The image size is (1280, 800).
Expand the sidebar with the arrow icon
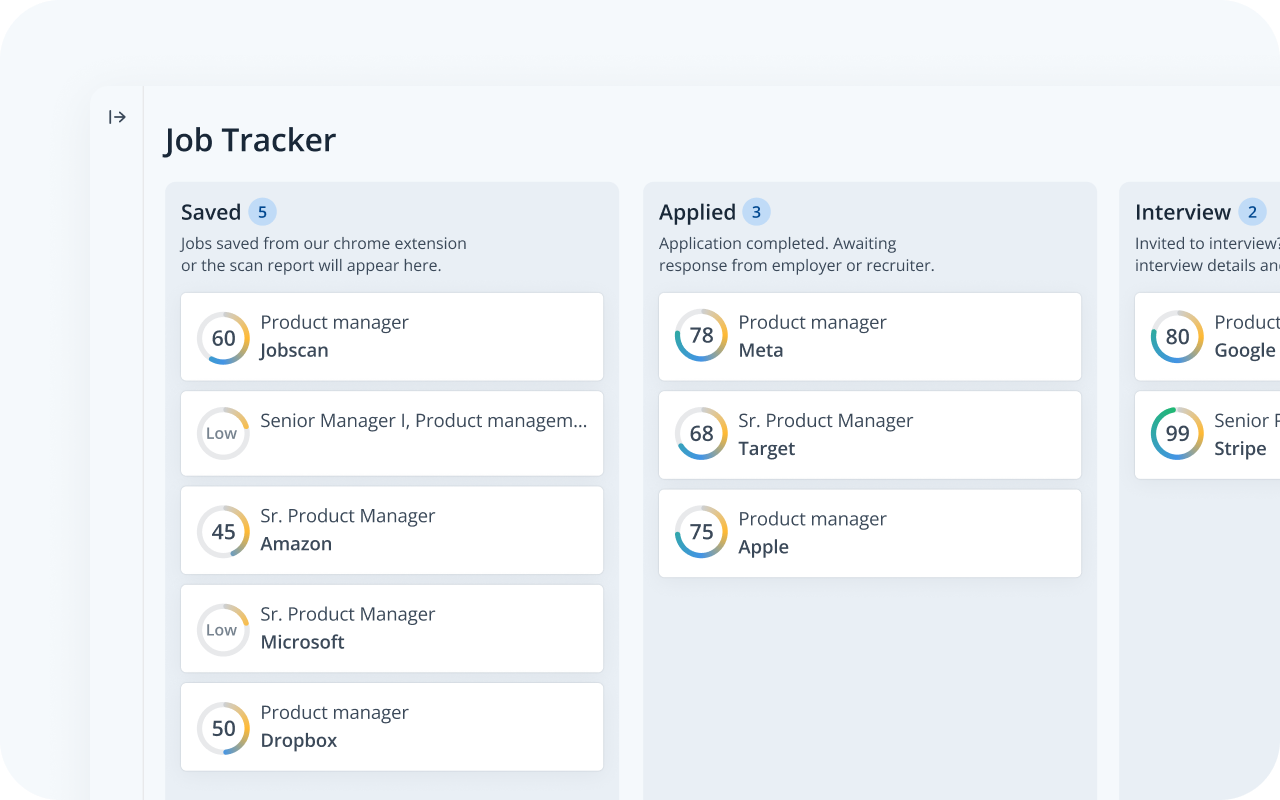(x=117, y=117)
